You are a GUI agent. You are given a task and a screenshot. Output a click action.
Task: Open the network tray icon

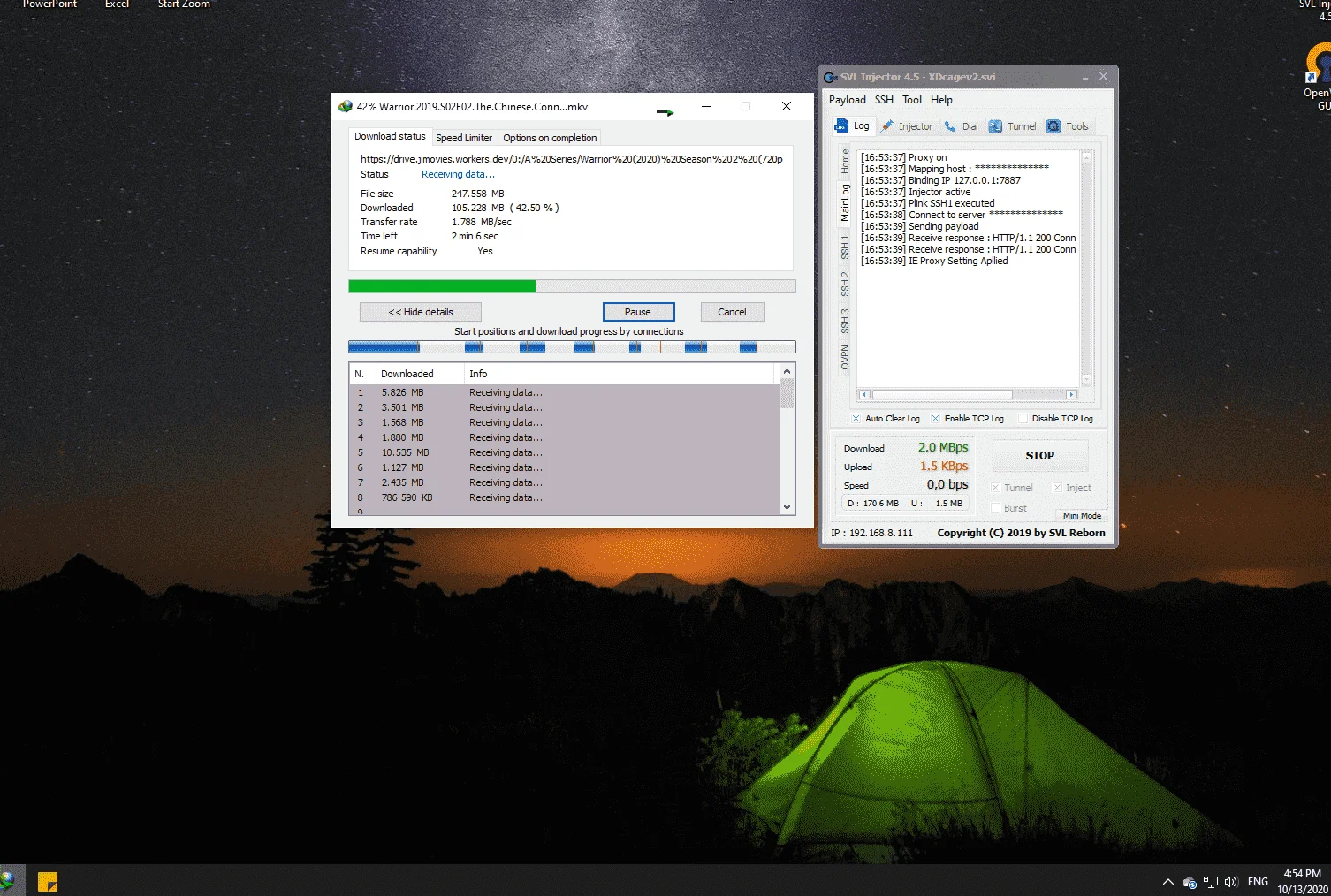coord(1211,882)
